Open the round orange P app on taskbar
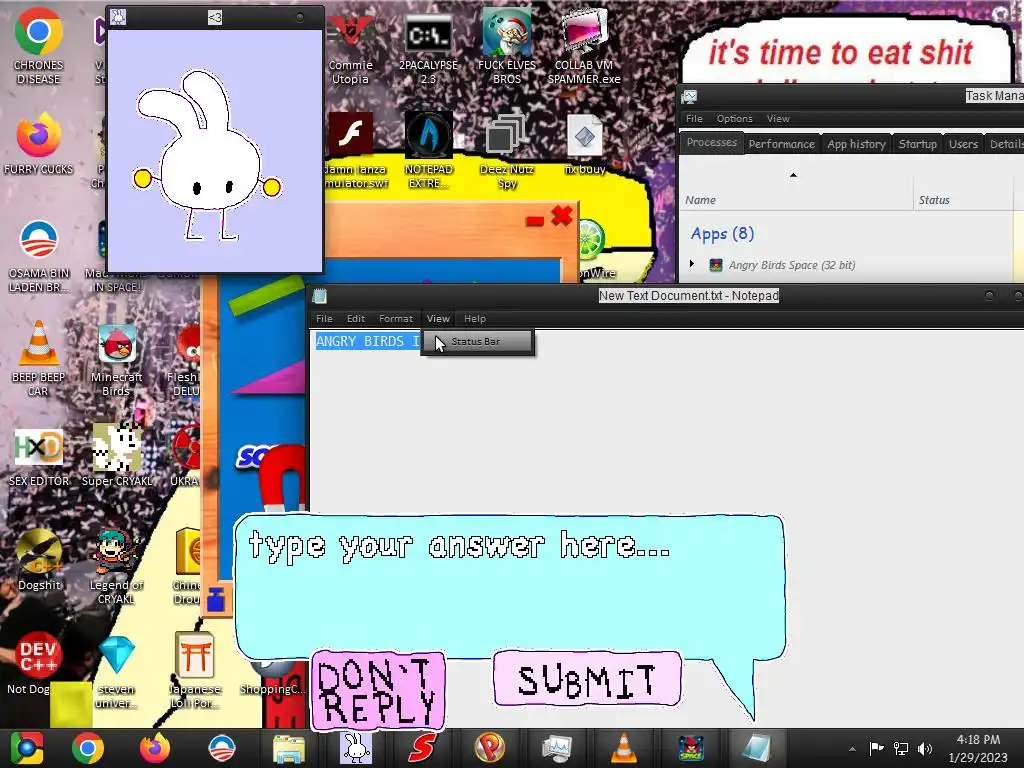 tap(490, 748)
